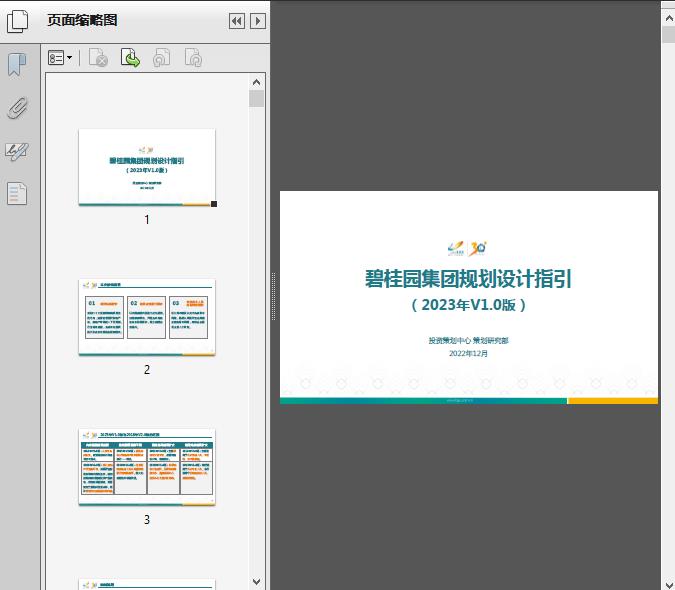This screenshot has height=590, width=675.
Task: Click the extract page icon with green arrow
Action: [130, 58]
